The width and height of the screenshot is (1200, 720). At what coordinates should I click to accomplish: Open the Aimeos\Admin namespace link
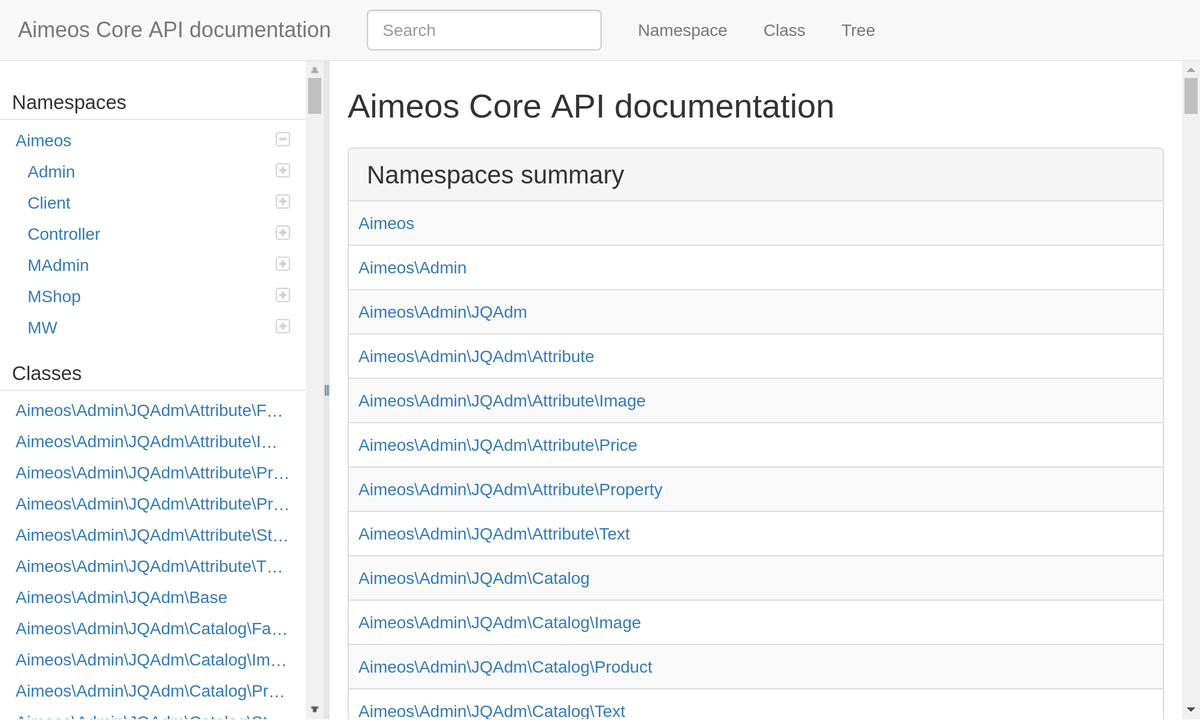[x=412, y=267]
